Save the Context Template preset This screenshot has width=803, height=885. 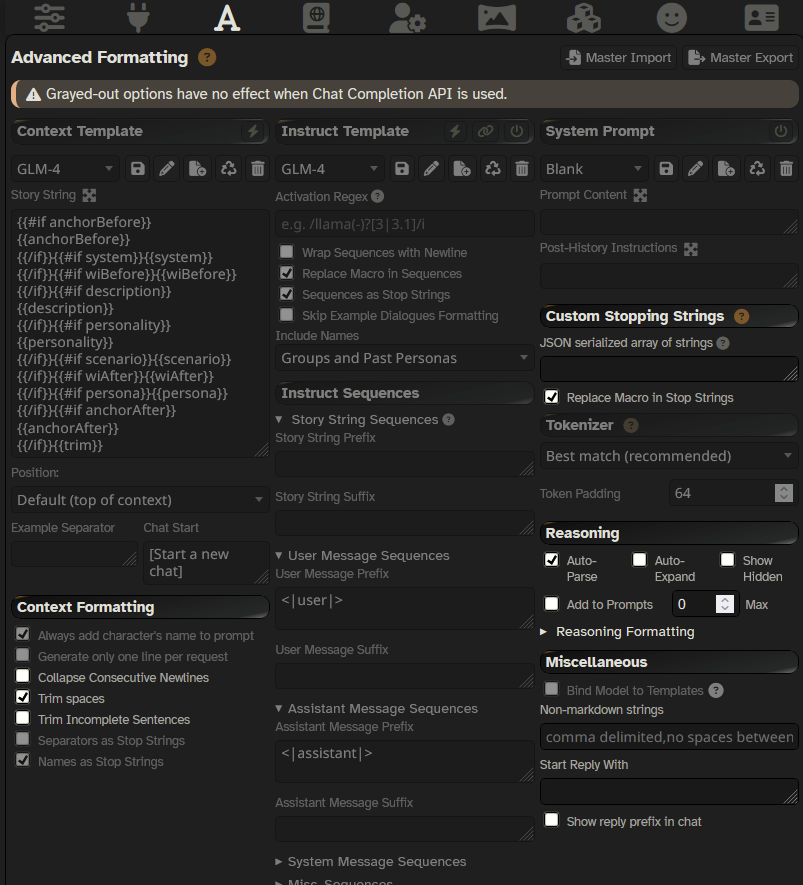point(138,169)
